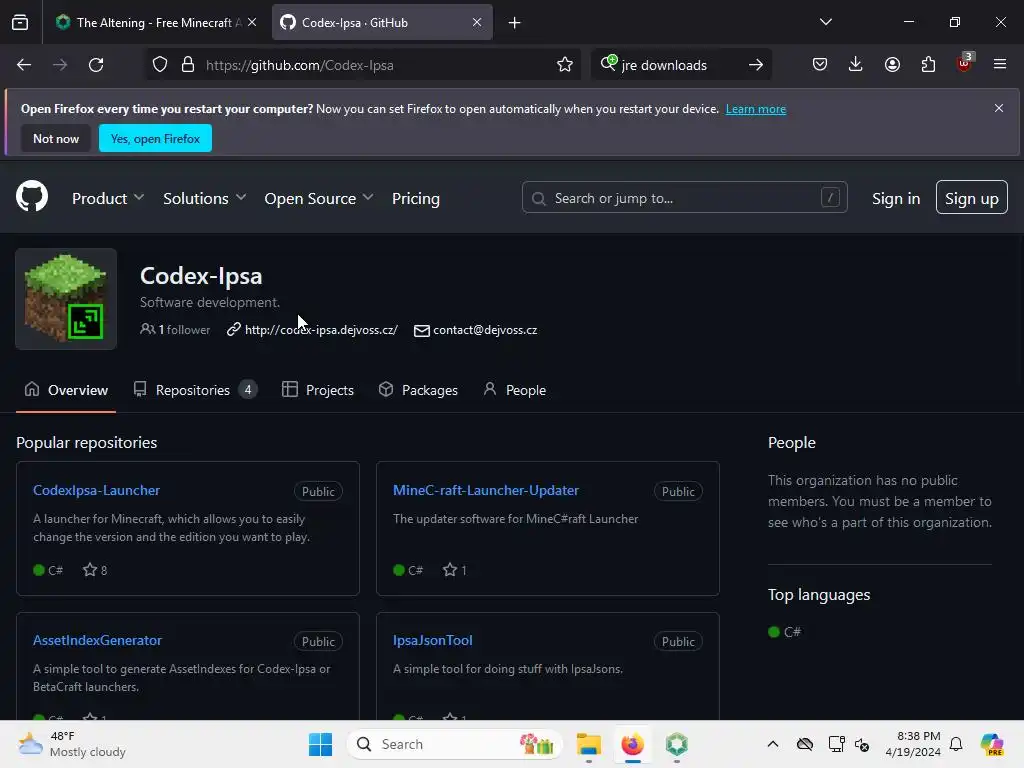The width and height of the screenshot is (1024, 768).
Task: Expand the Open Source menu
Action: pyautogui.click(x=319, y=199)
